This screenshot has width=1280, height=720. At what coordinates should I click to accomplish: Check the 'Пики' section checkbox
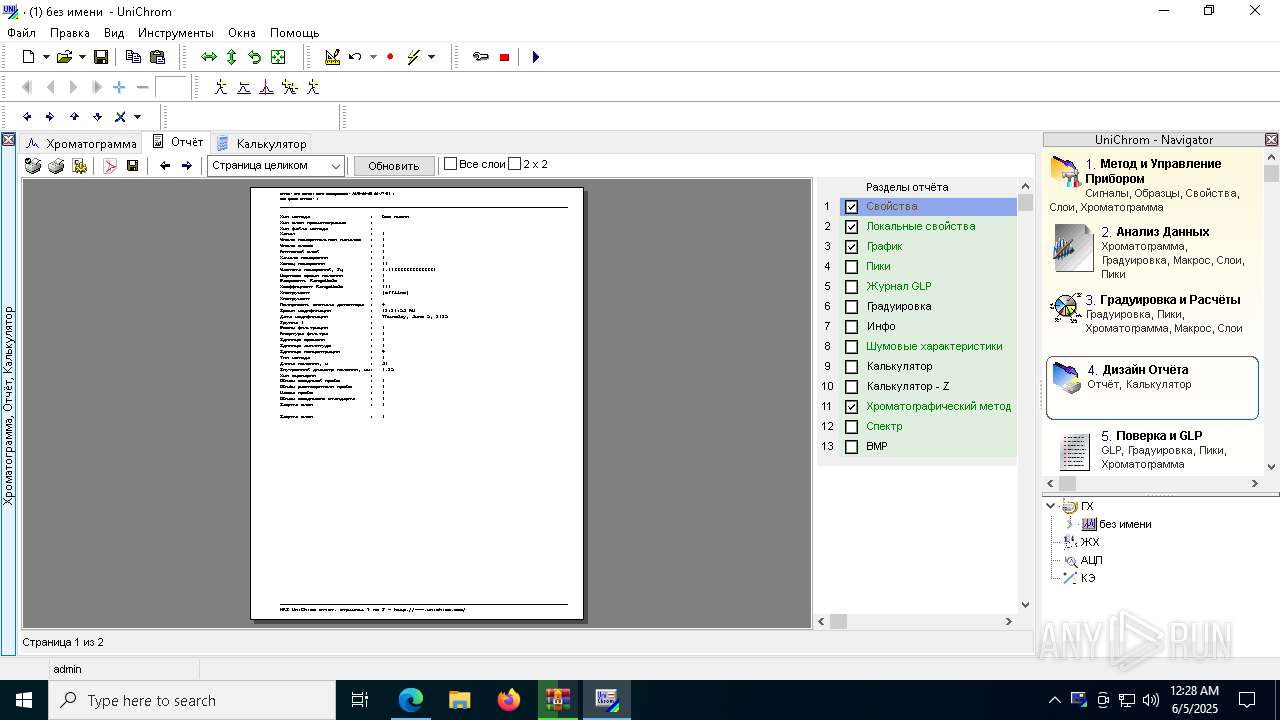click(x=851, y=267)
